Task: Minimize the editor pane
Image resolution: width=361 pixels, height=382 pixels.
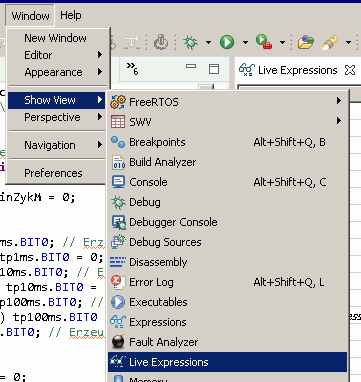Action: 191,66
